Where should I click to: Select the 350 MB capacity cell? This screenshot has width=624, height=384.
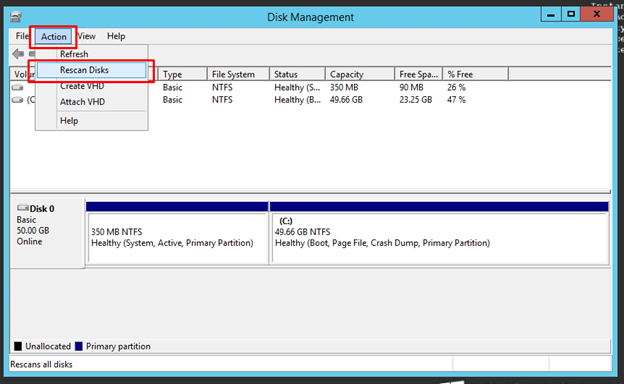coord(344,88)
